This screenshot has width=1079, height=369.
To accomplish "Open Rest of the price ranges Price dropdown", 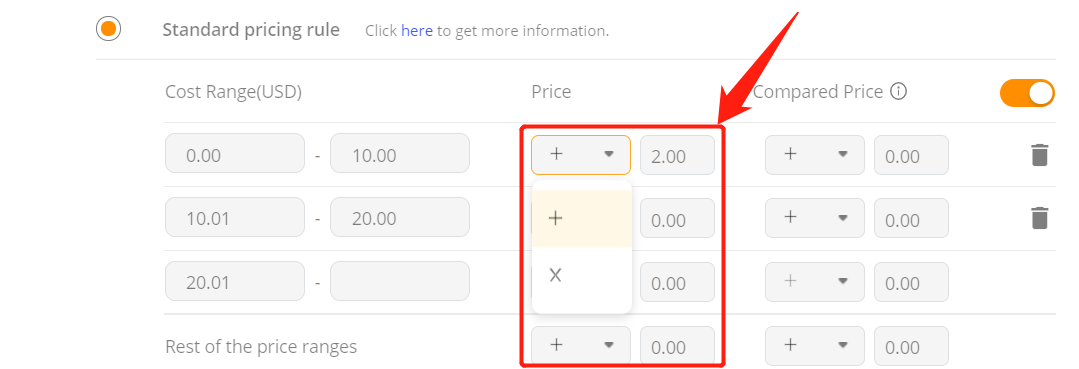I will 581,346.
